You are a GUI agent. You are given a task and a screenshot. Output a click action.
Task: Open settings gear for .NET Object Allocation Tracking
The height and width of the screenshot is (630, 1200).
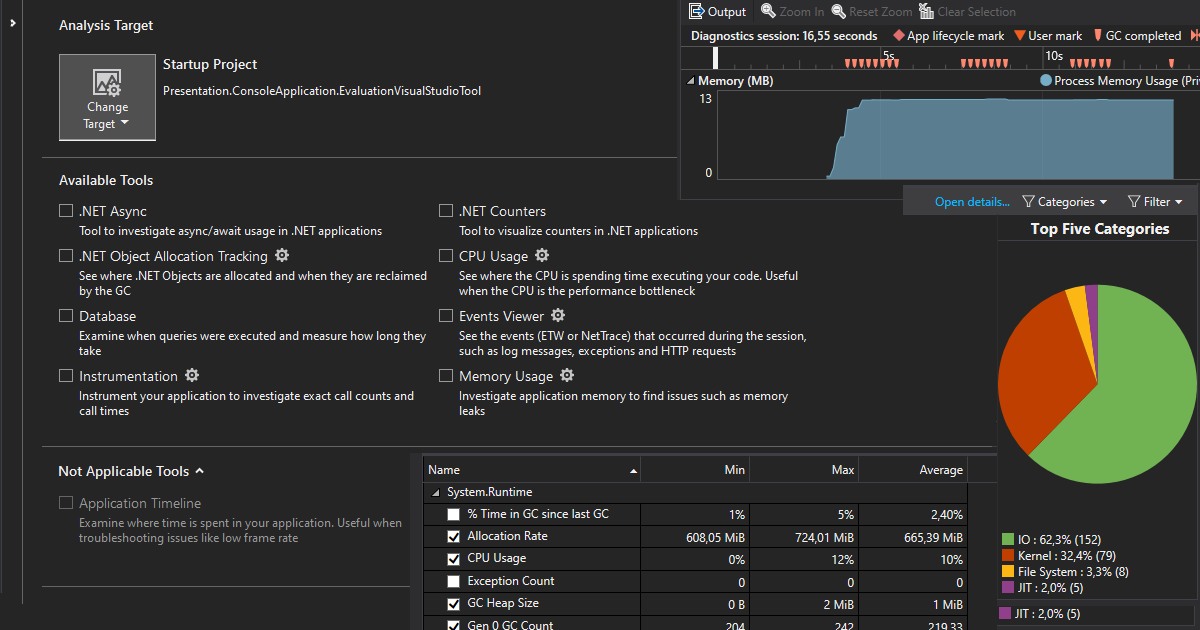pos(282,256)
